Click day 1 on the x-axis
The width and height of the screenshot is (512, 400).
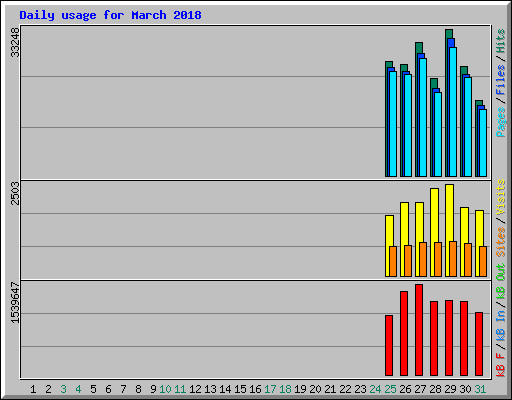click(x=33, y=389)
